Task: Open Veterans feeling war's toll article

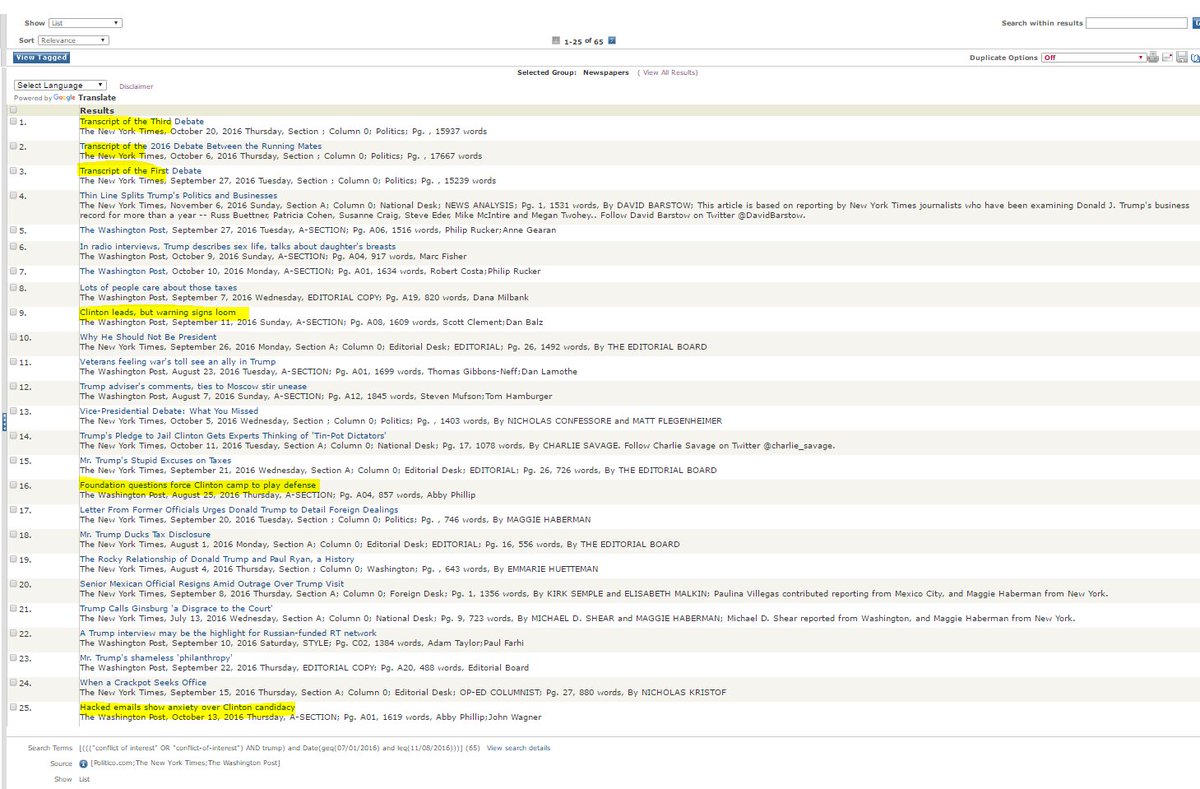Action: pos(178,361)
